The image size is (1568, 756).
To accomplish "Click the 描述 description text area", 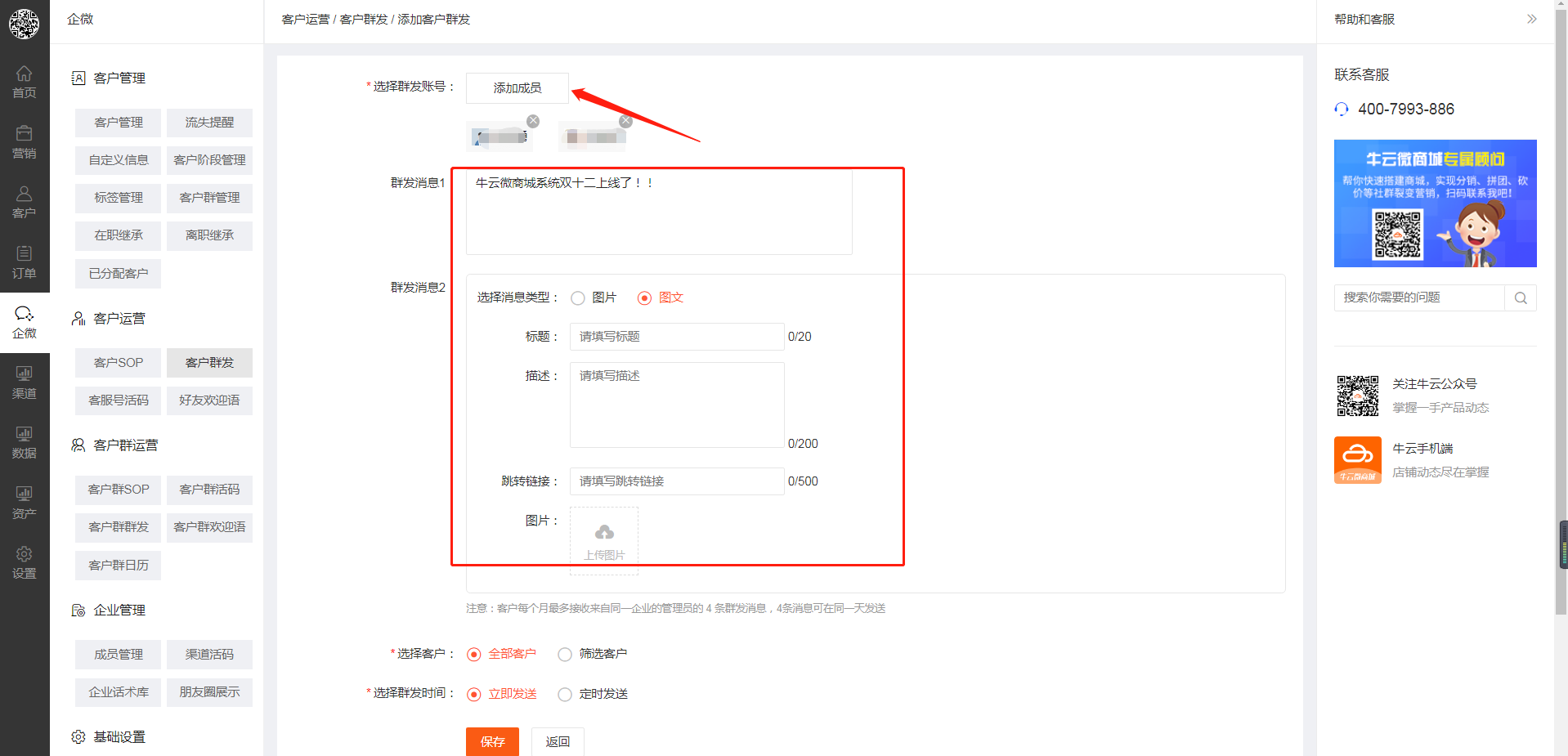I will 677,405.
